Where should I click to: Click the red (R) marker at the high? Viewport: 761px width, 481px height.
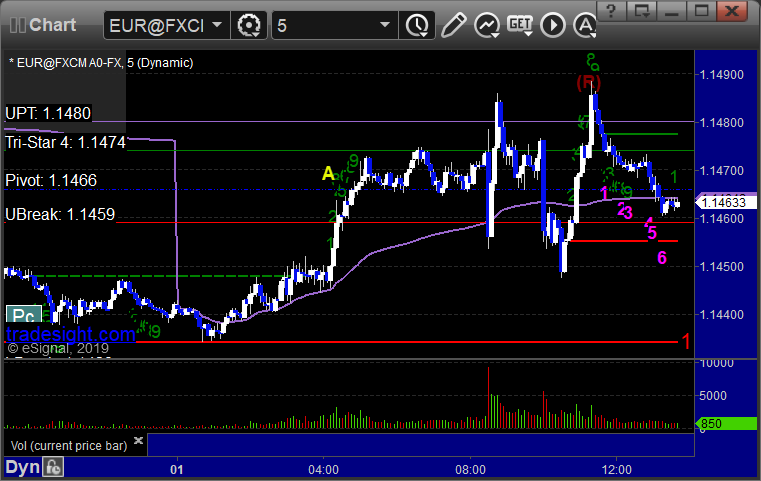click(589, 83)
